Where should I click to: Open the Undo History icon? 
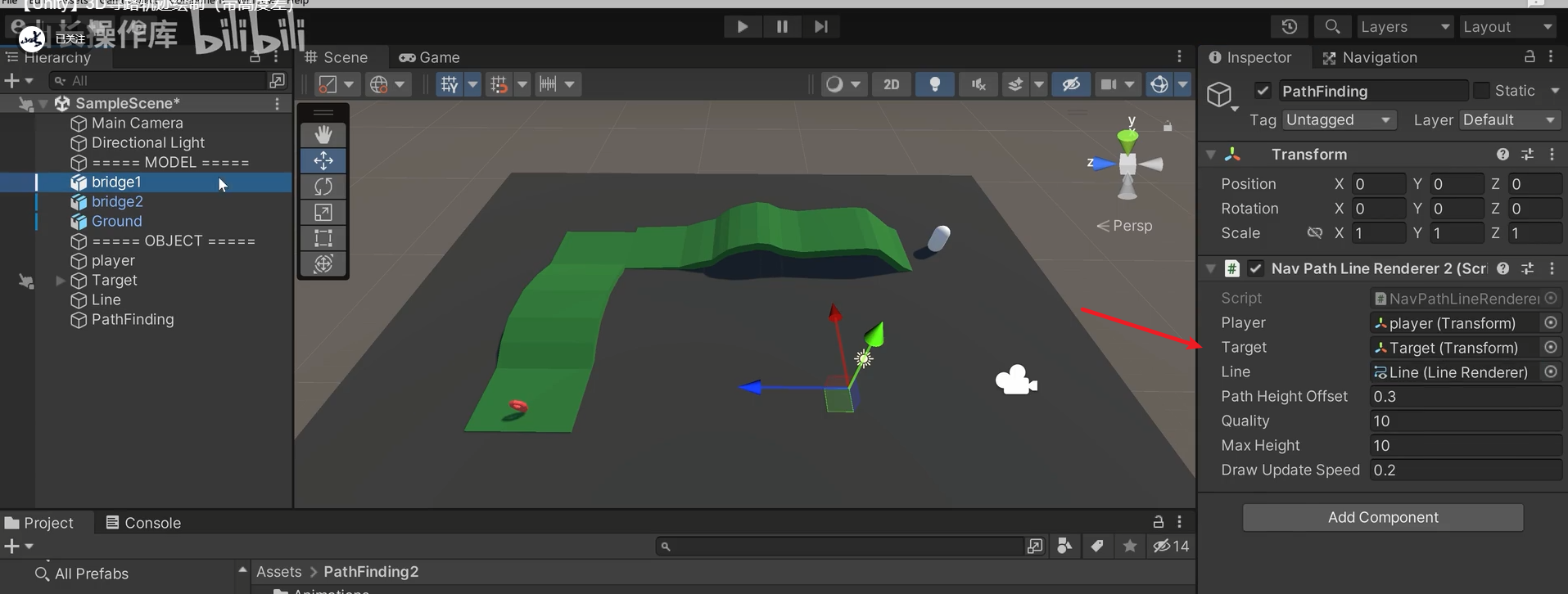[x=1290, y=27]
